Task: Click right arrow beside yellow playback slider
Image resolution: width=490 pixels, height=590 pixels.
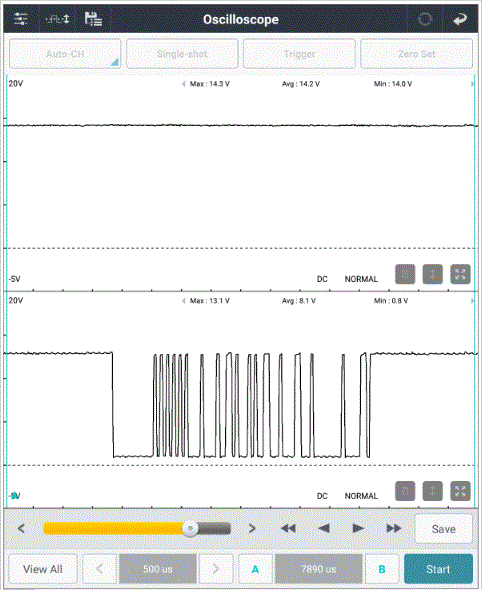Action: [252, 528]
